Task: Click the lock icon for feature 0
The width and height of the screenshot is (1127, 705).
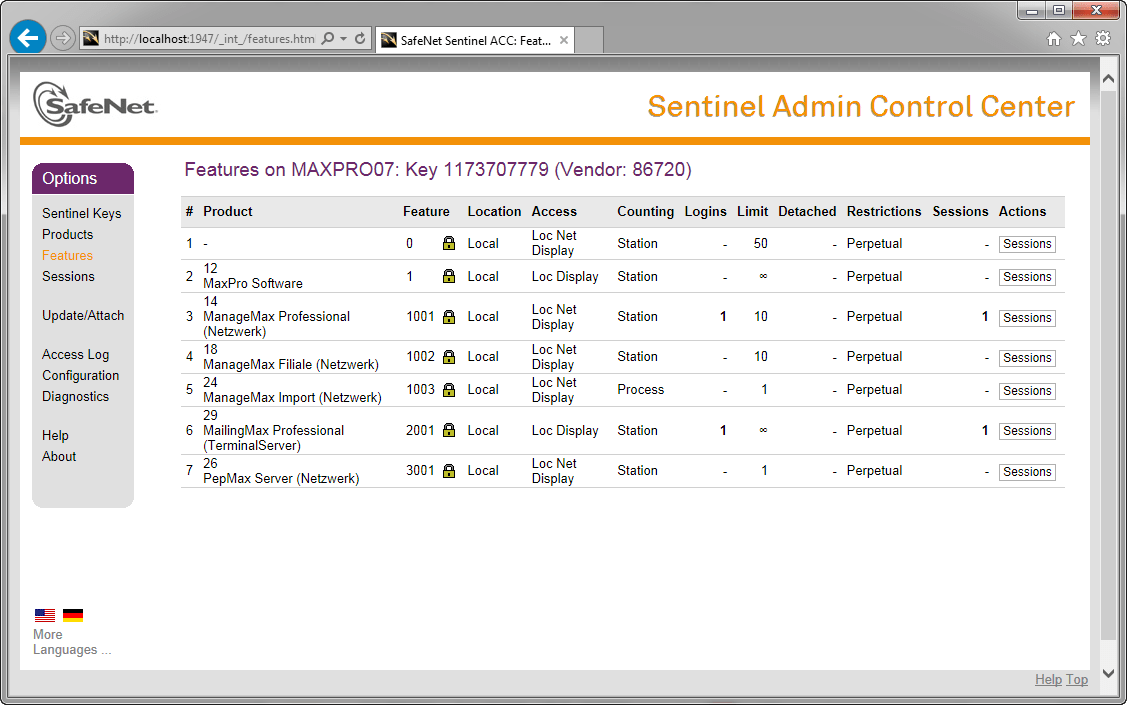Action: click(x=448, y=243)
